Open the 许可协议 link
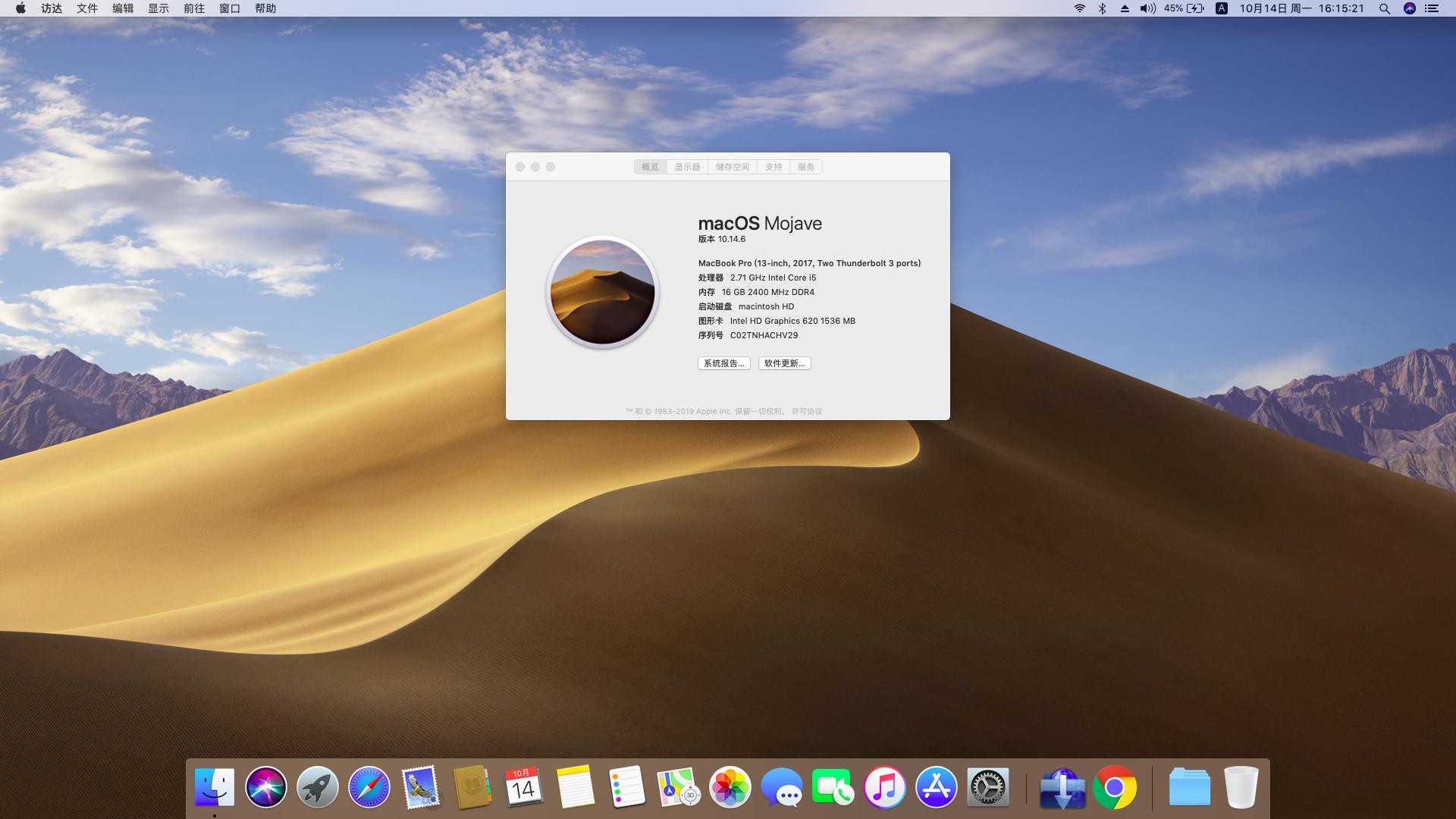Viewport: 1456px width, 819px height. coord(807,411)
